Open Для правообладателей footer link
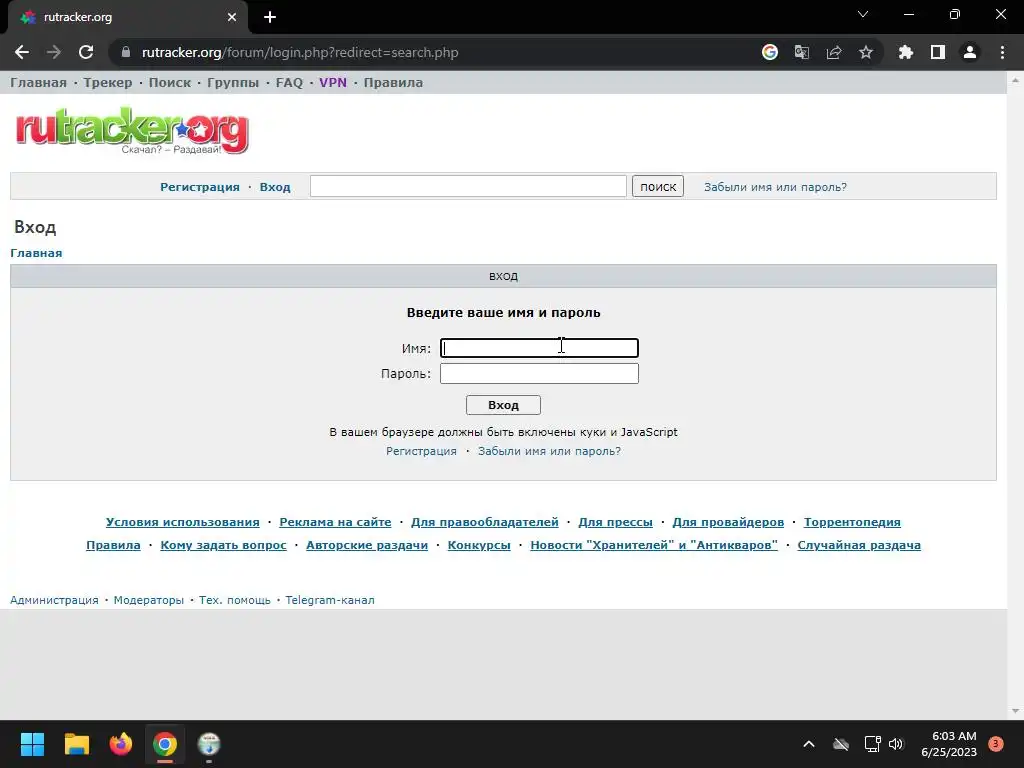 click(x=485, y=522)
